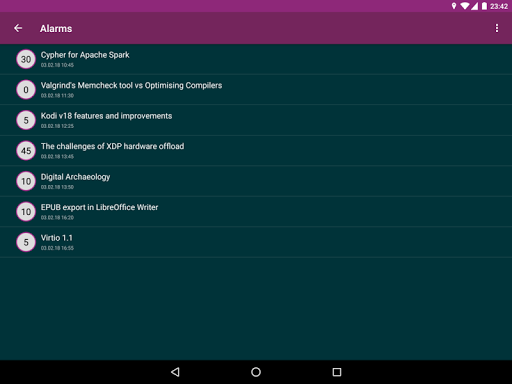
Task: Tap the location icon in status bar
Action: coord(454,6)
